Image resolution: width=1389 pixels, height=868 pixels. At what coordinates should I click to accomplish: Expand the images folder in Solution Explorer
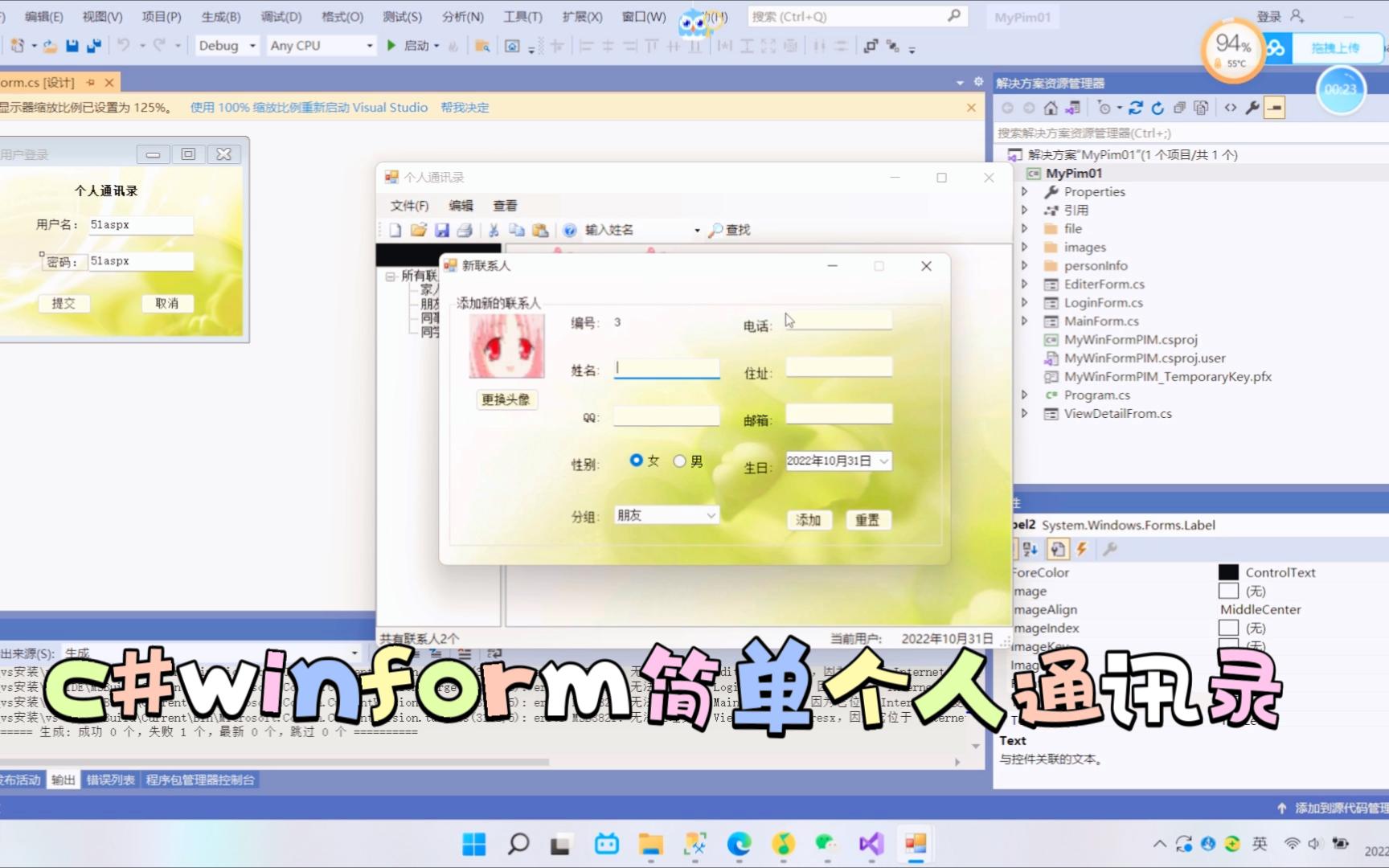click(1025, 247)
